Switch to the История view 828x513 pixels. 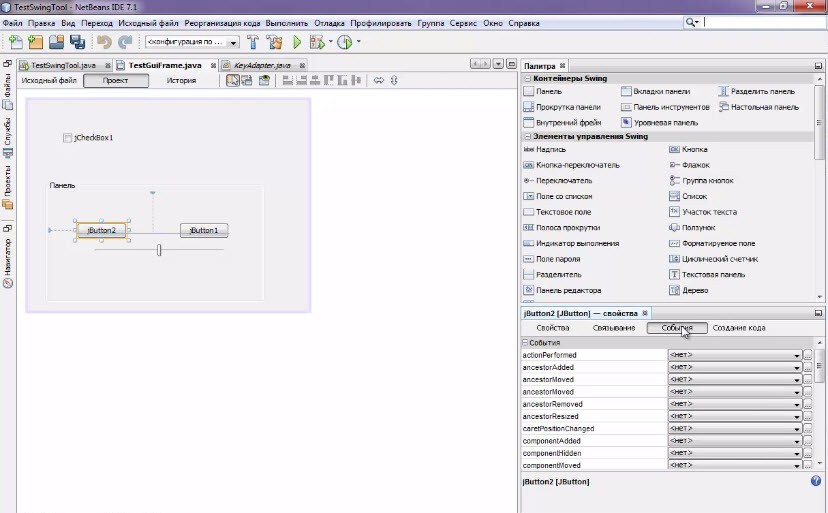(181, 80)
